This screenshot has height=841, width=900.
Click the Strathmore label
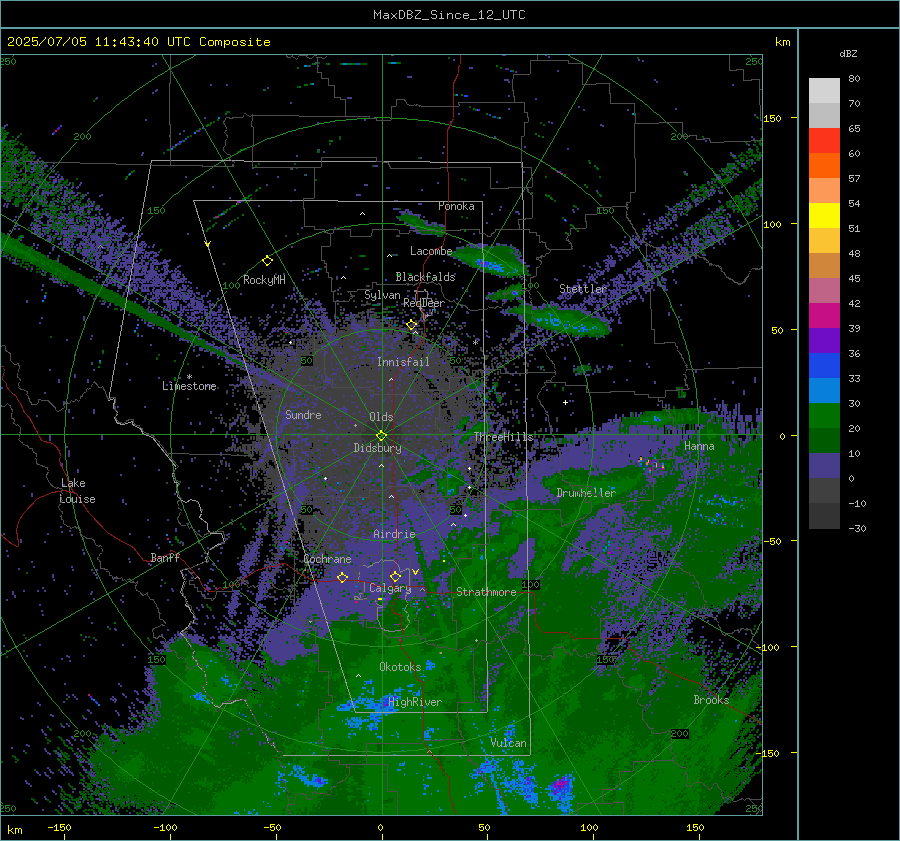tap(486, 592)
